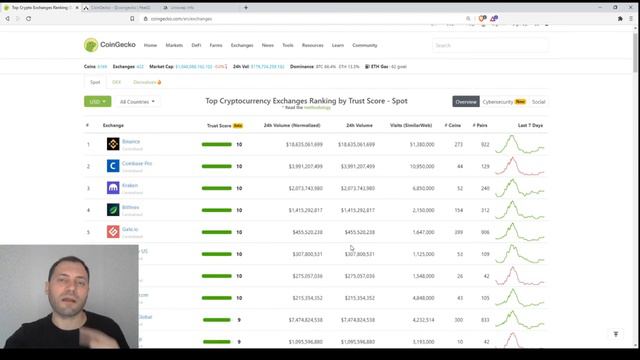This screenshot has height=360, width=640.
Task: Open the Markets menu
Action: click(x=174, y=45)
